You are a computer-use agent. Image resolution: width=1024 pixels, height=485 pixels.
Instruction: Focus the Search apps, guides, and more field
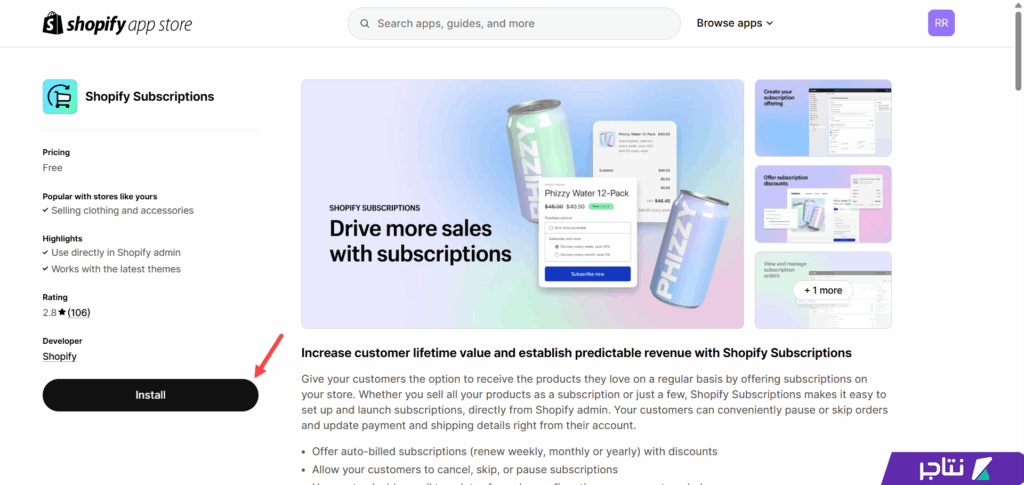514,23
